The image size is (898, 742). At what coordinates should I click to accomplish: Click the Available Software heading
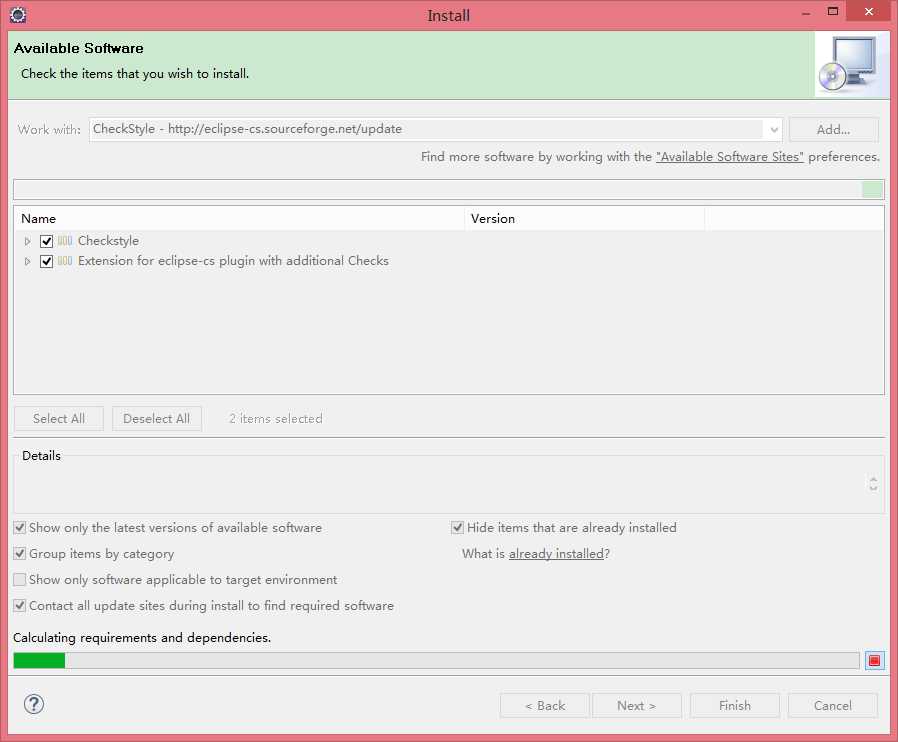[x=78, y=48]
